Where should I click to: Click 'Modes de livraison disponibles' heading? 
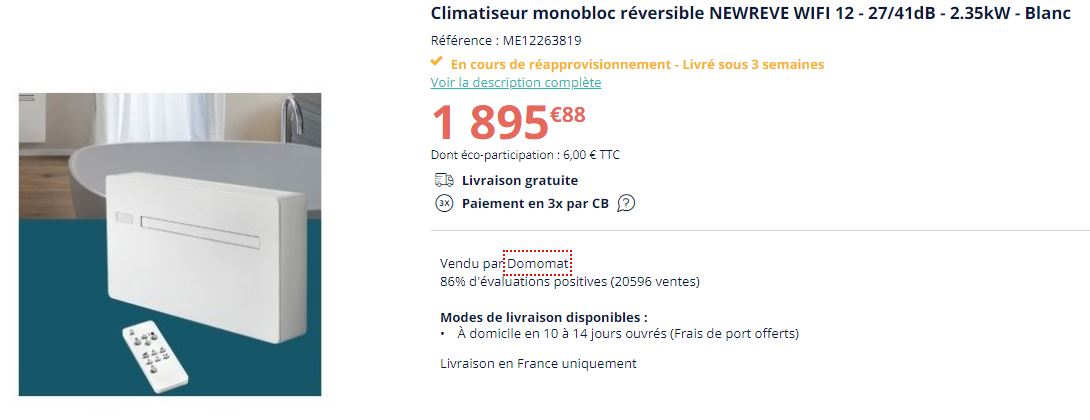pos(544,317)
